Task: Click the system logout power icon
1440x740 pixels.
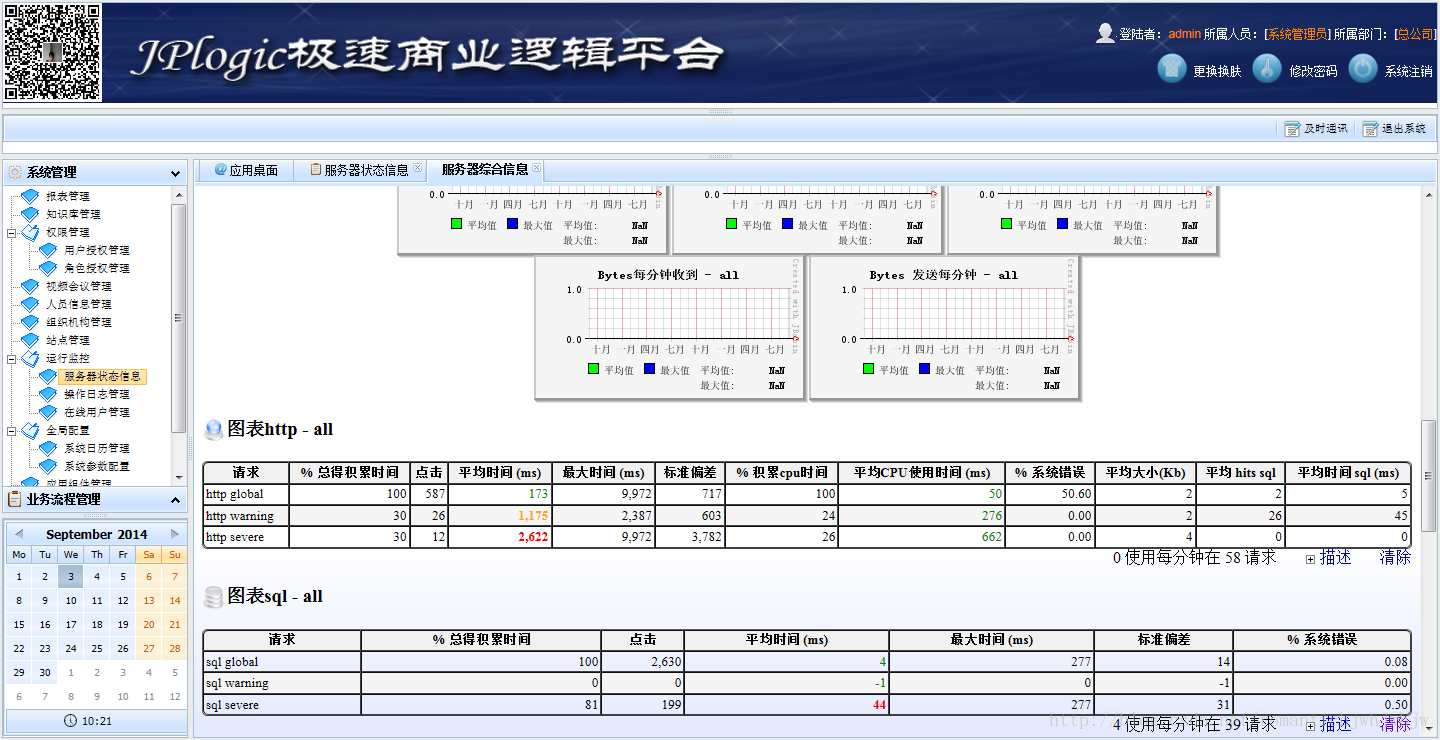Action: point(1363,69)
